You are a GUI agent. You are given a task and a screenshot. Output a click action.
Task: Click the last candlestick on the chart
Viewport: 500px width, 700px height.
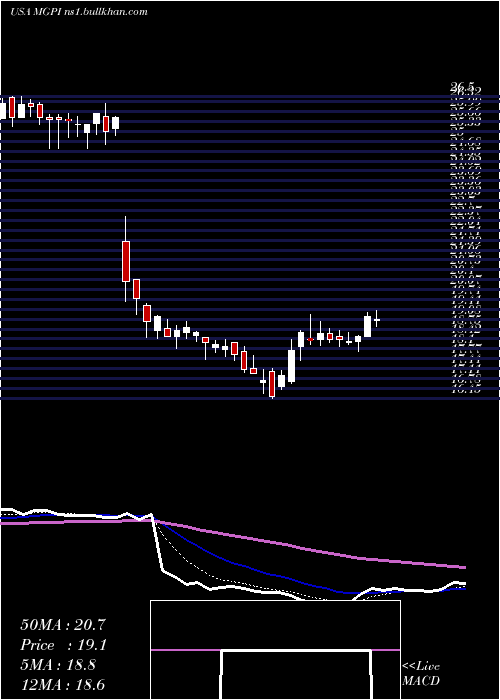tap(377, 319)
